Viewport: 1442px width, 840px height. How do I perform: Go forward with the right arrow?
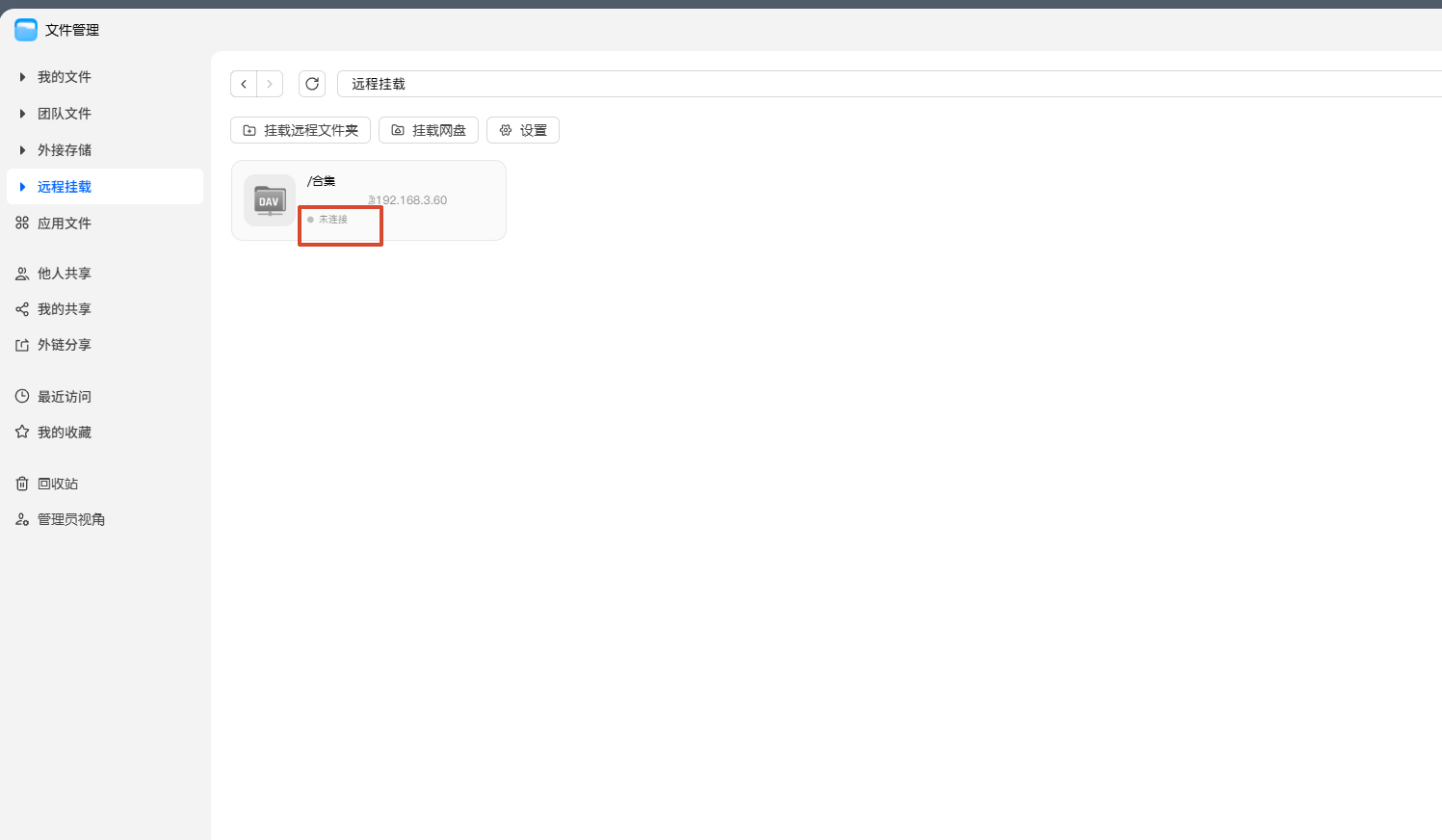pos(270,84)
